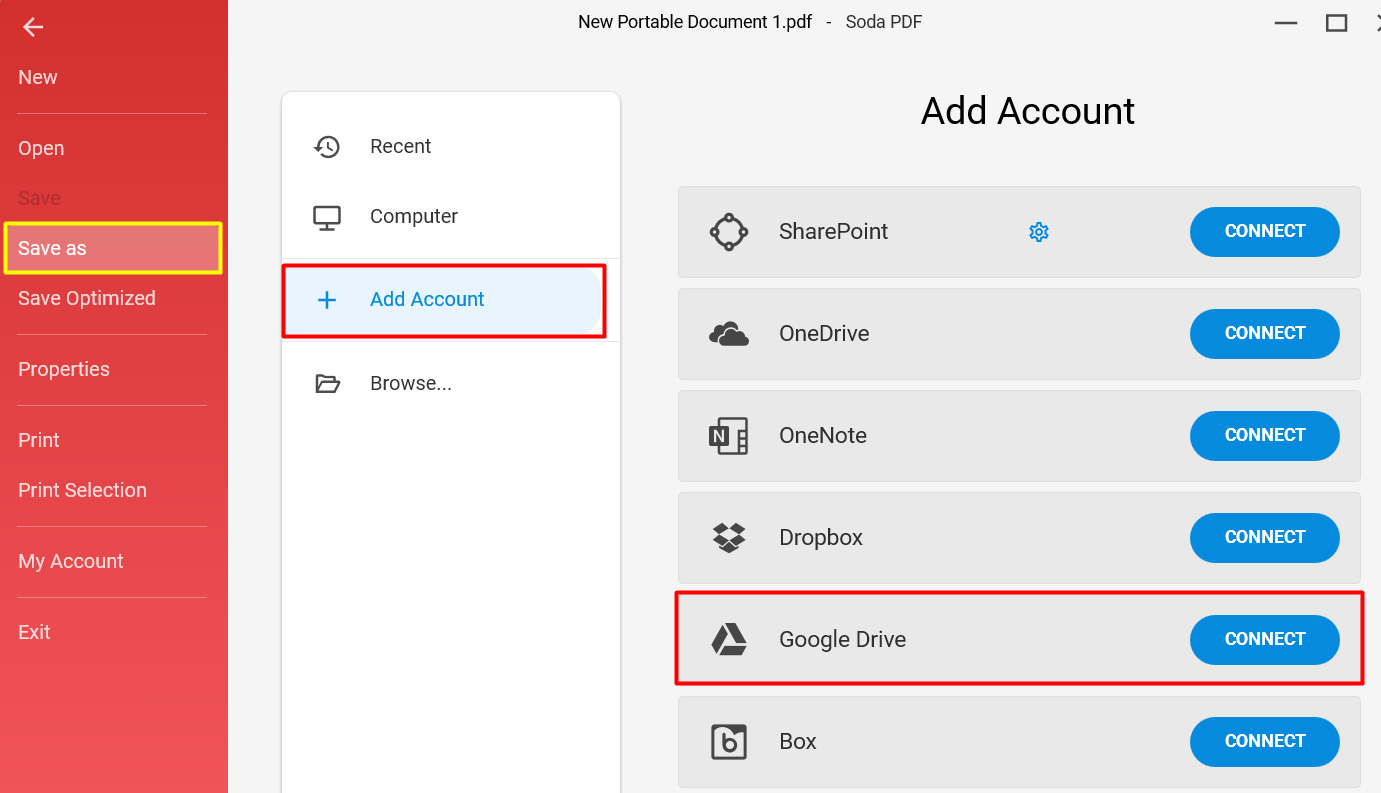Click the SharePoint logo icon

tap(729, 232)
